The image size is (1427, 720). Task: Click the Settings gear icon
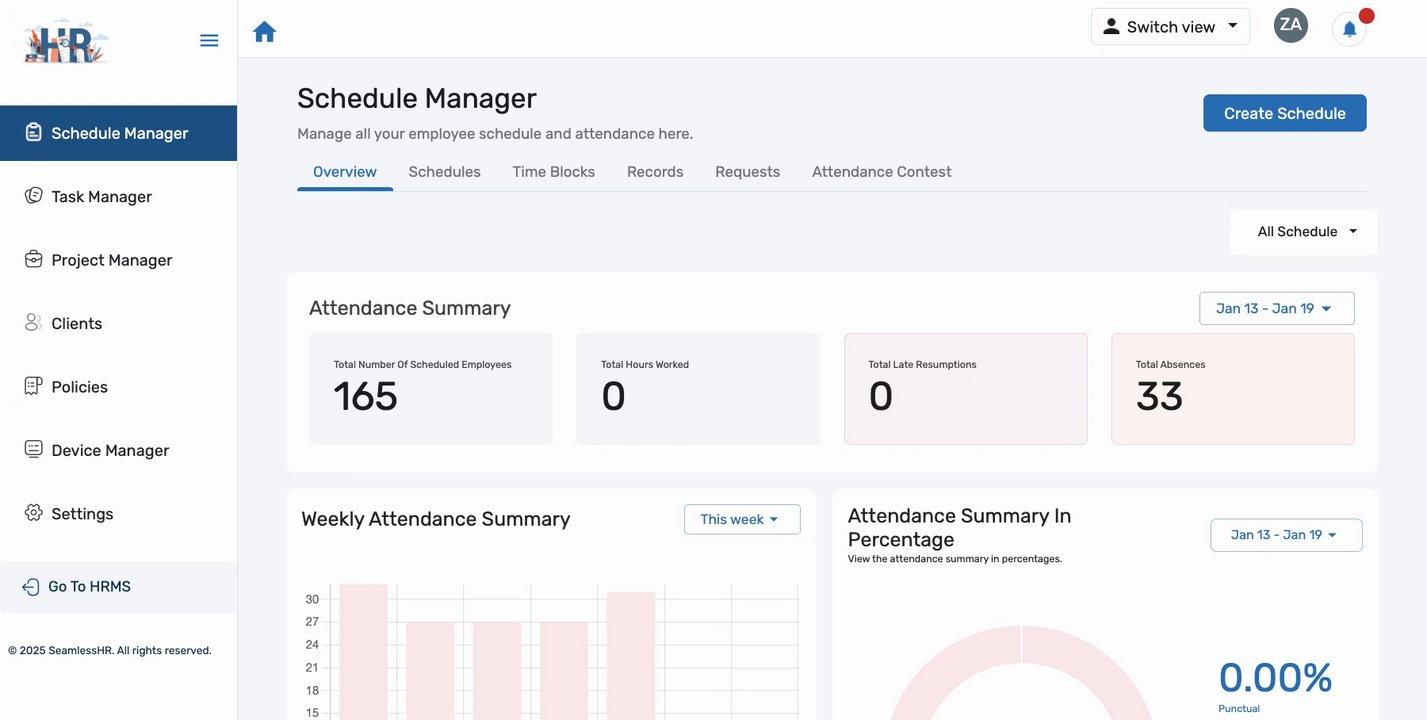tap(34, 513)
